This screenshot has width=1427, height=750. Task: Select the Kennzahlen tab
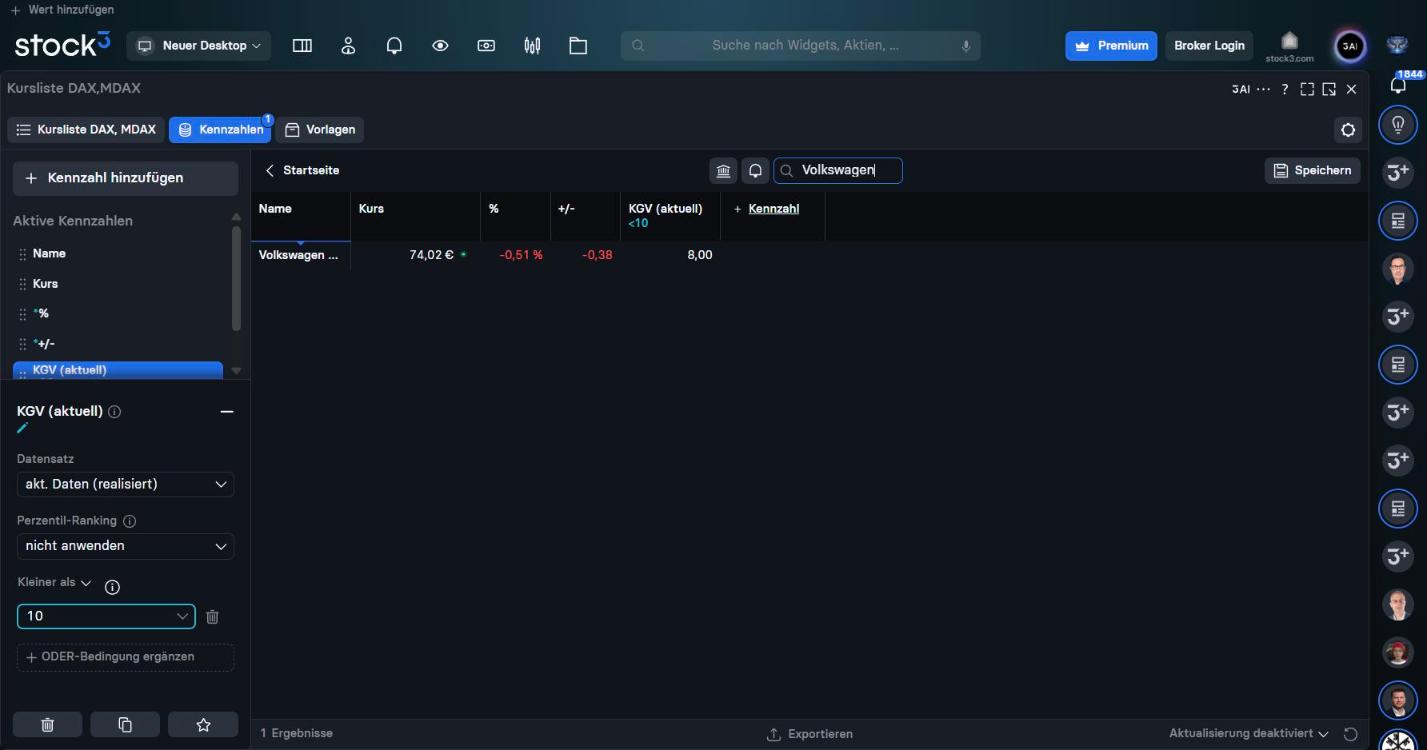pyautogui.click(x=220, y=130)
